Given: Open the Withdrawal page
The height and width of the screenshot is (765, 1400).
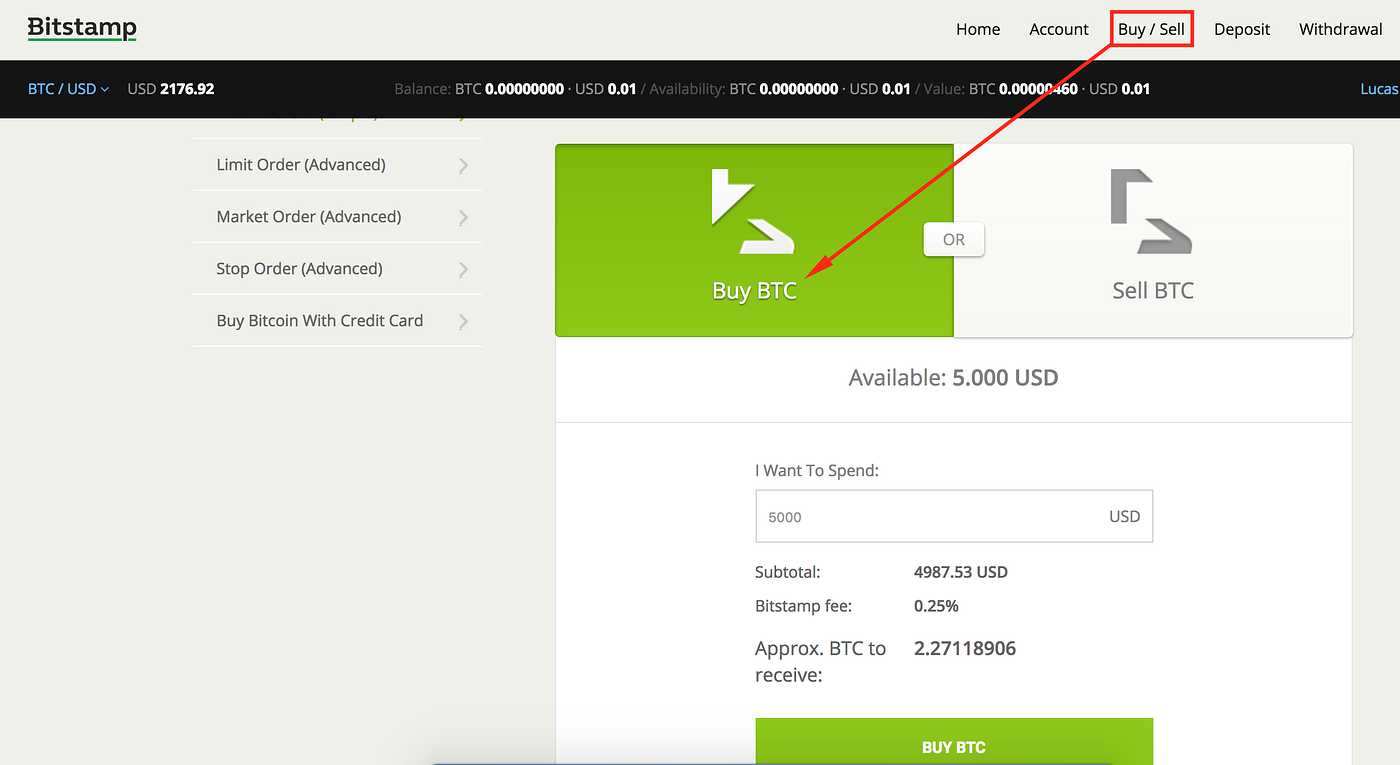Looking at the screenshot, I should tap(1341, 29).
